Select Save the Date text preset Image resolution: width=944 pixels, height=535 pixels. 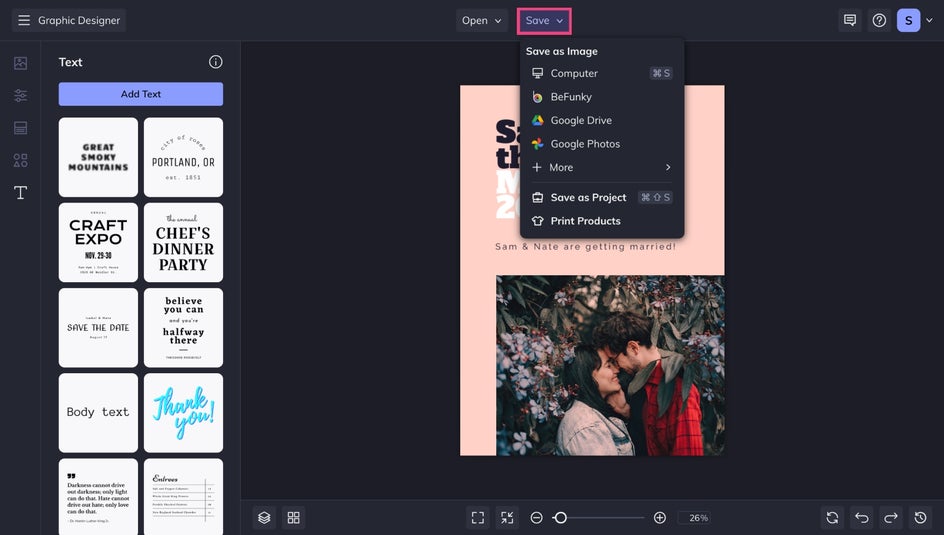(x=98, y=327)
